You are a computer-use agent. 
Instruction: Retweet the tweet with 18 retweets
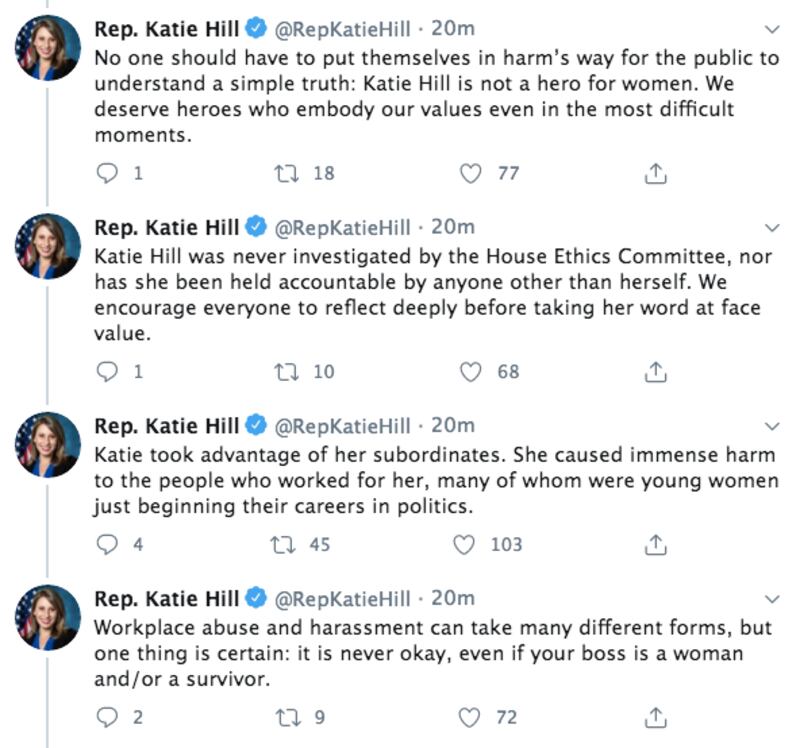coord(286,173)
